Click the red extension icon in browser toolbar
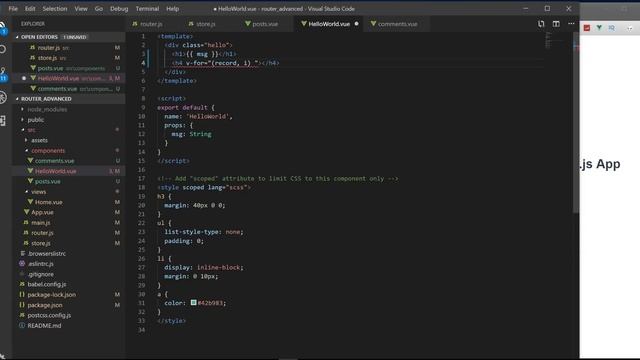This screenshot has height=360, width=640. (587, 28)
